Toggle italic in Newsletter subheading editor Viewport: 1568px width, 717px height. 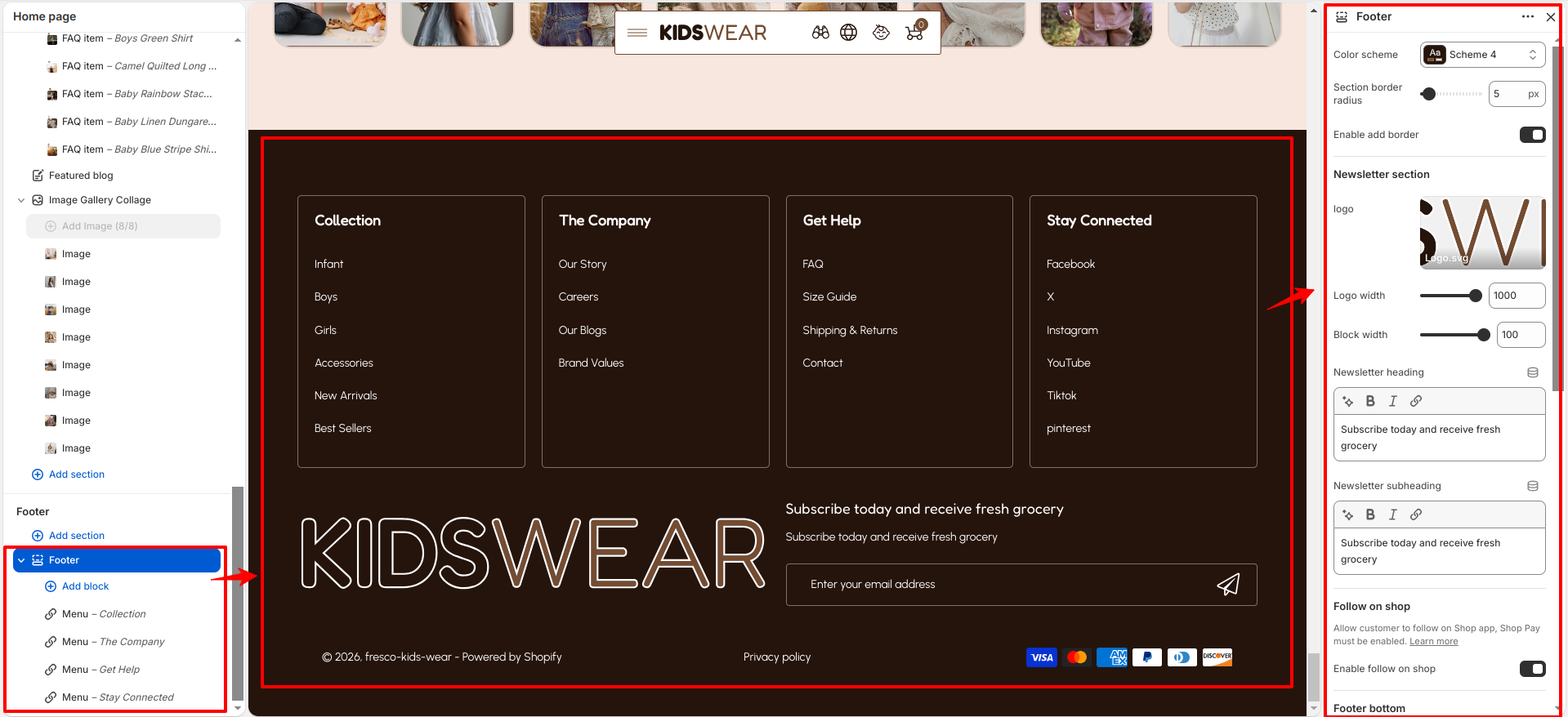click(x=1393, y=514)
